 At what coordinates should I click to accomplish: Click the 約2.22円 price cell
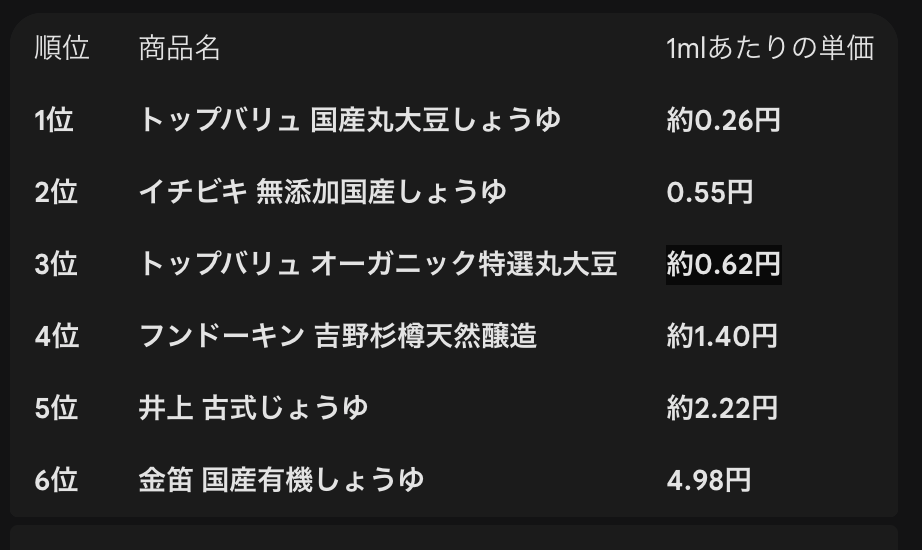click(x=722, y=408)
